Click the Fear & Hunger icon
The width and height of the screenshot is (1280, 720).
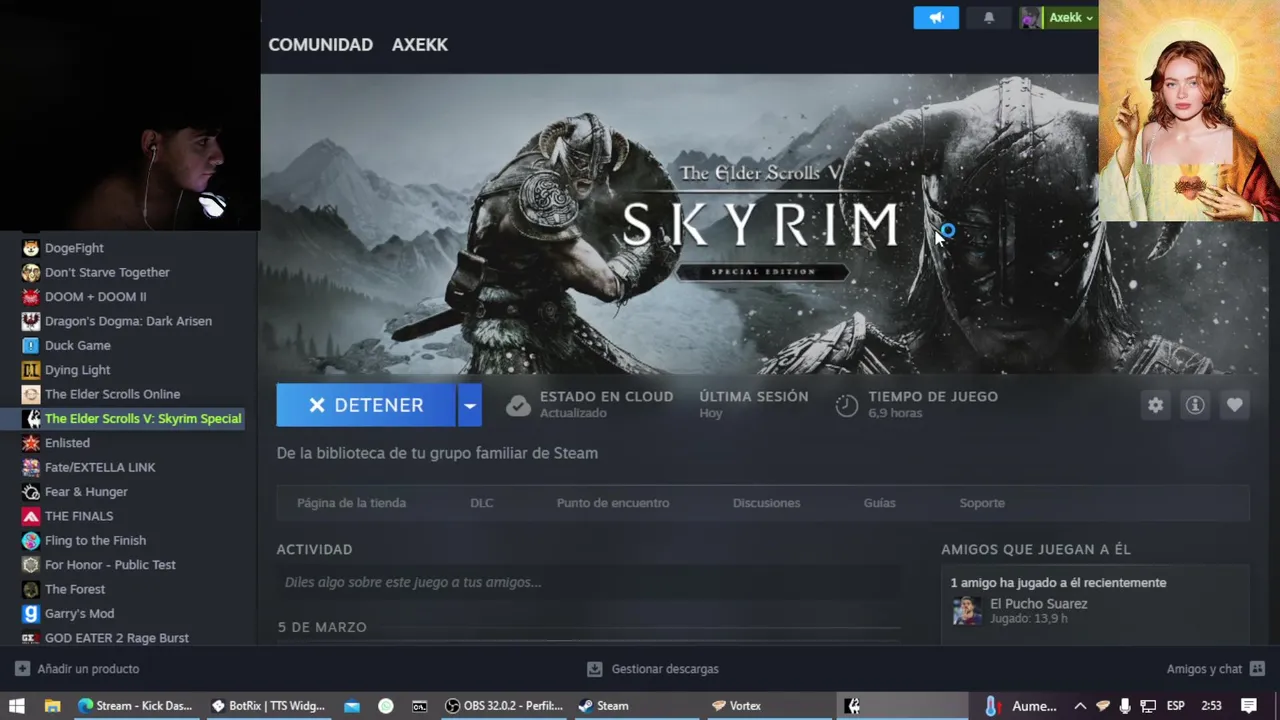tap(31, 492)
